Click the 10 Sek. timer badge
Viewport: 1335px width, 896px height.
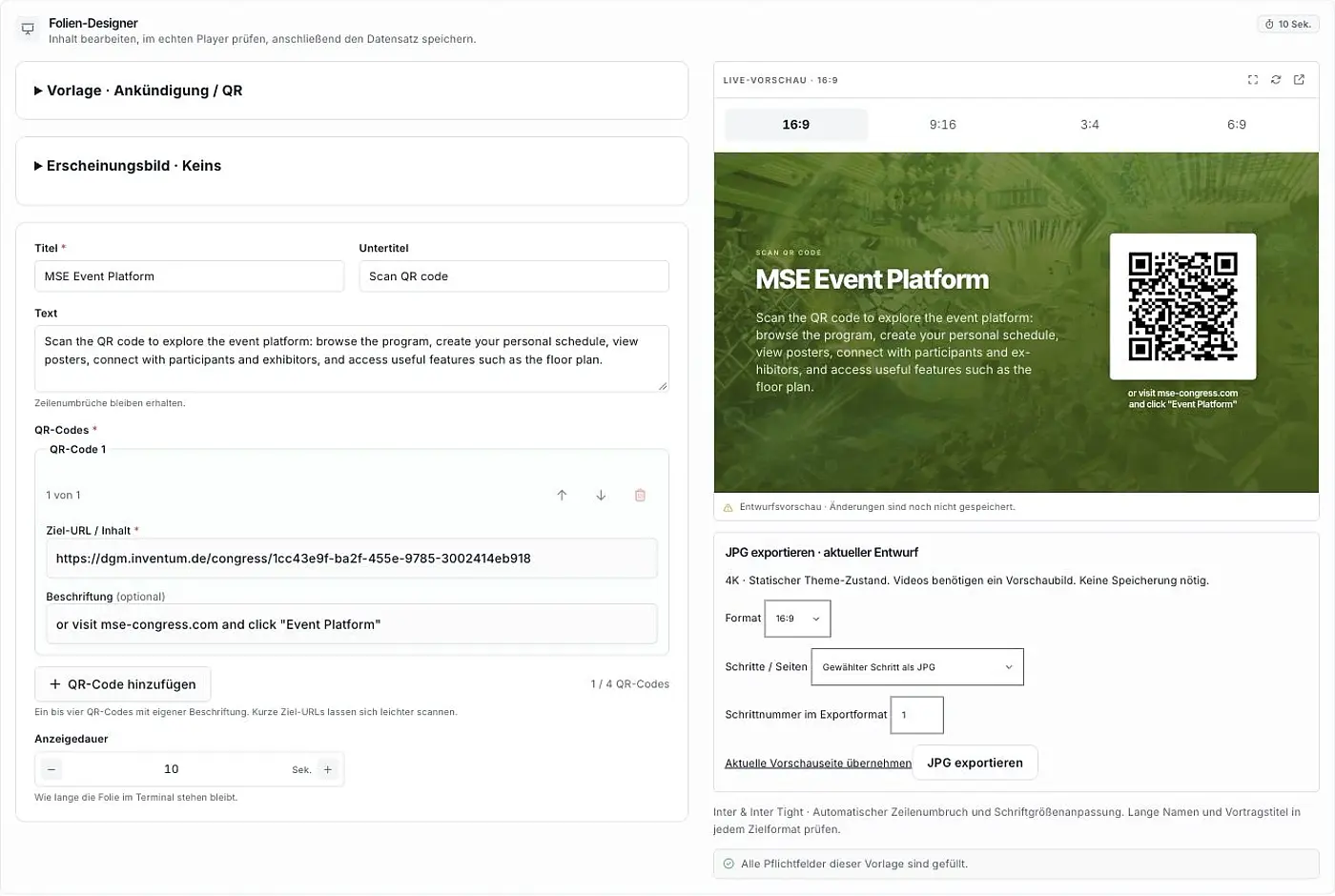pos(1288,24)
